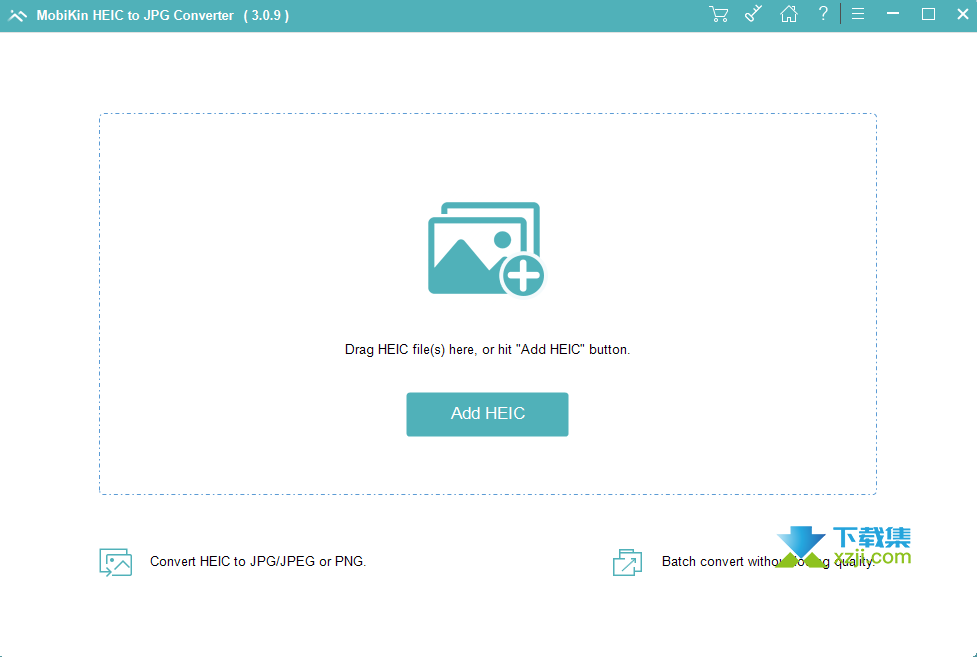Screen dimensions: 977x657
Task: Open the home page icon
Action: tap(789, 14)
